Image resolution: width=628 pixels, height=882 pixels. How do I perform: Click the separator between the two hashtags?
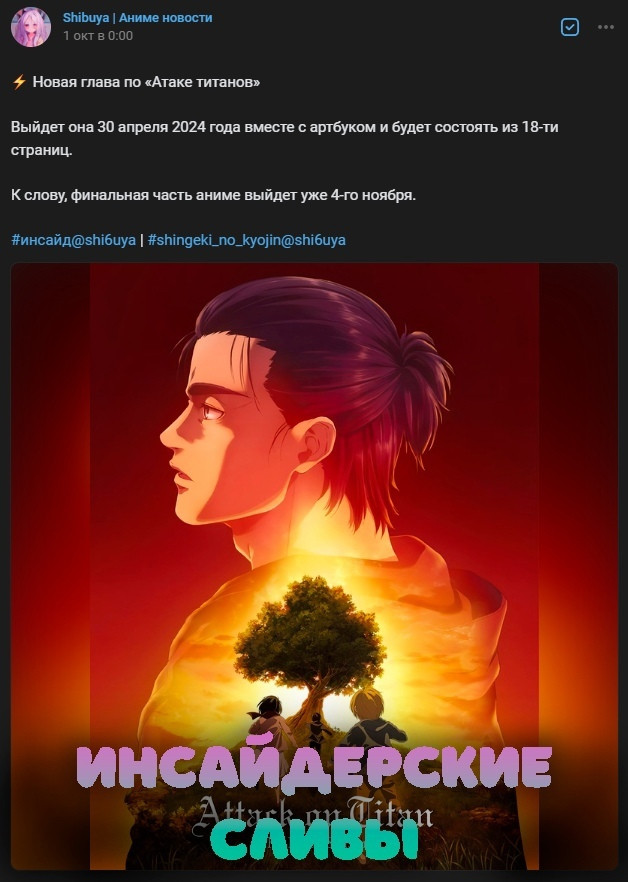(x=142, y=240)
